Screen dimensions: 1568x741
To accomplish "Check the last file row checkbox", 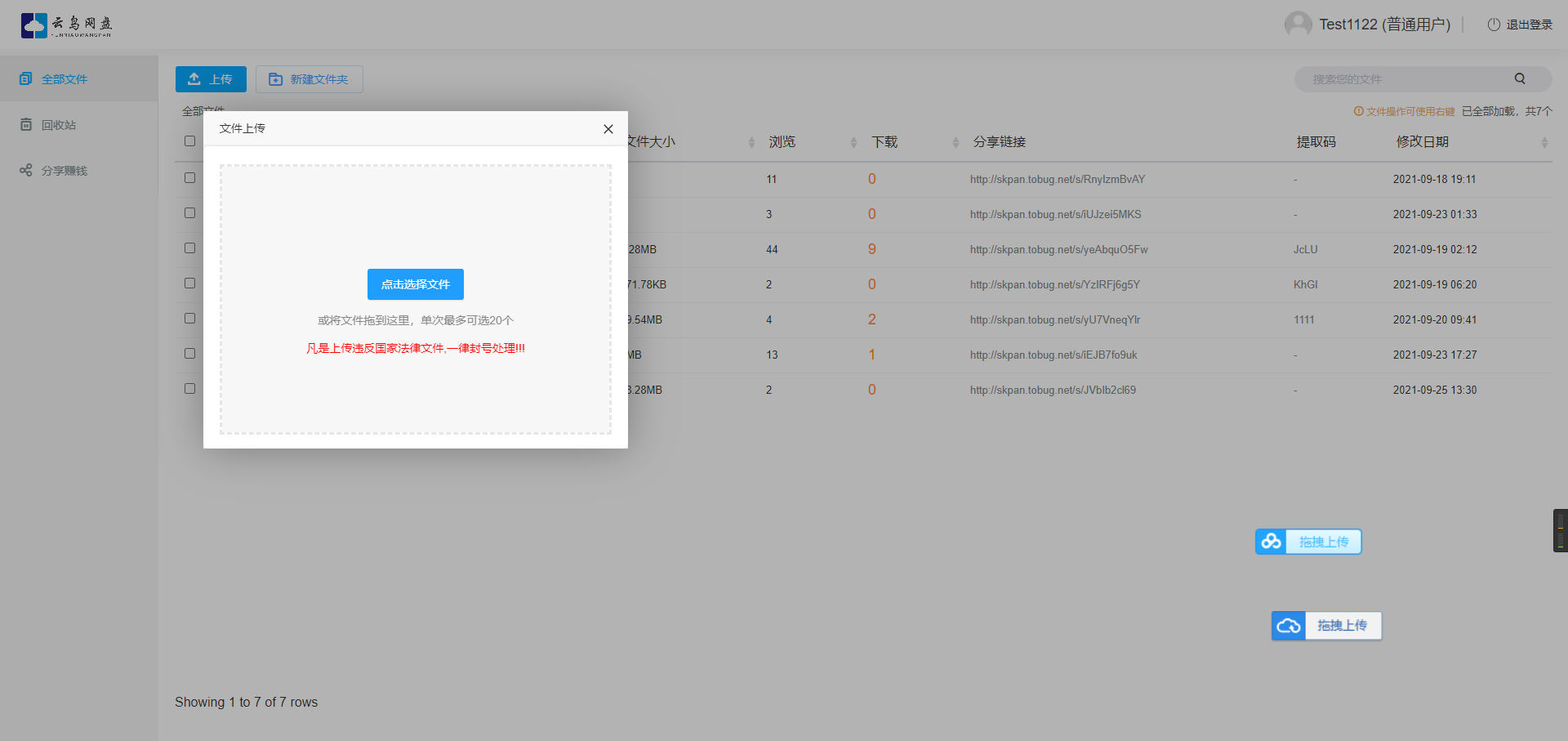I will [x=189, y=388].
